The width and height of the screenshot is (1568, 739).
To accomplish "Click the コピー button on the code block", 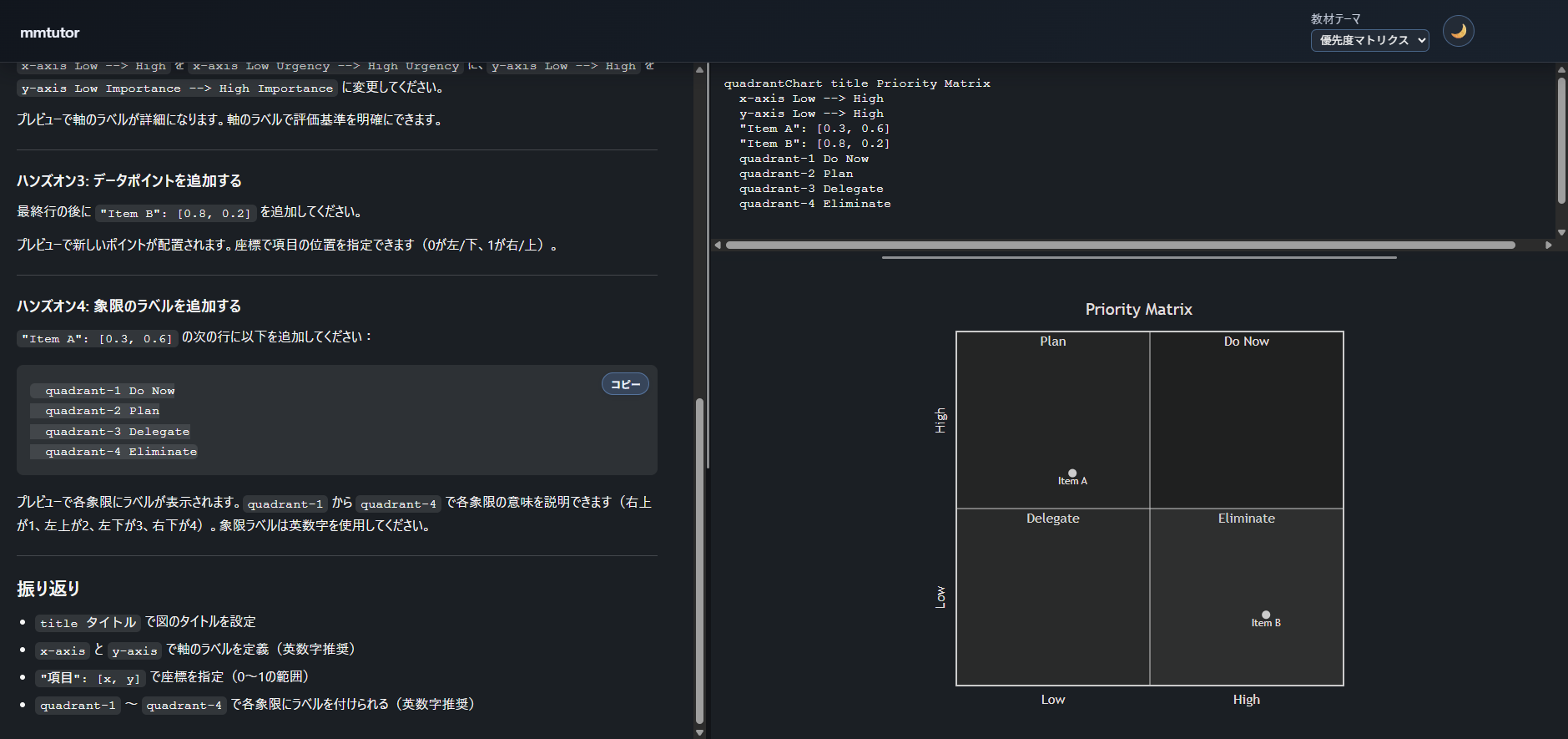I will click(625, 384).
